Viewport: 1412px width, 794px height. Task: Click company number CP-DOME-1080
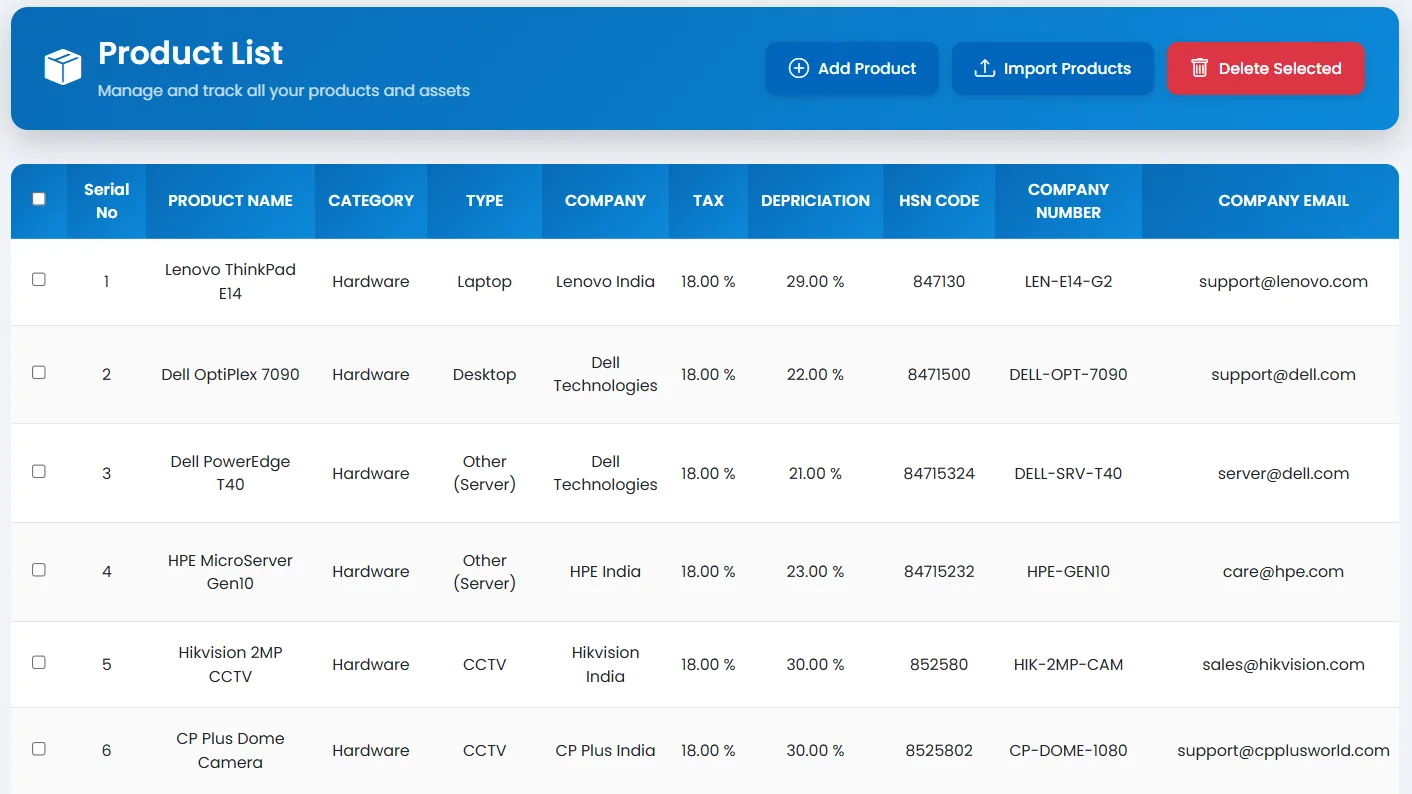pos(1068,751)
